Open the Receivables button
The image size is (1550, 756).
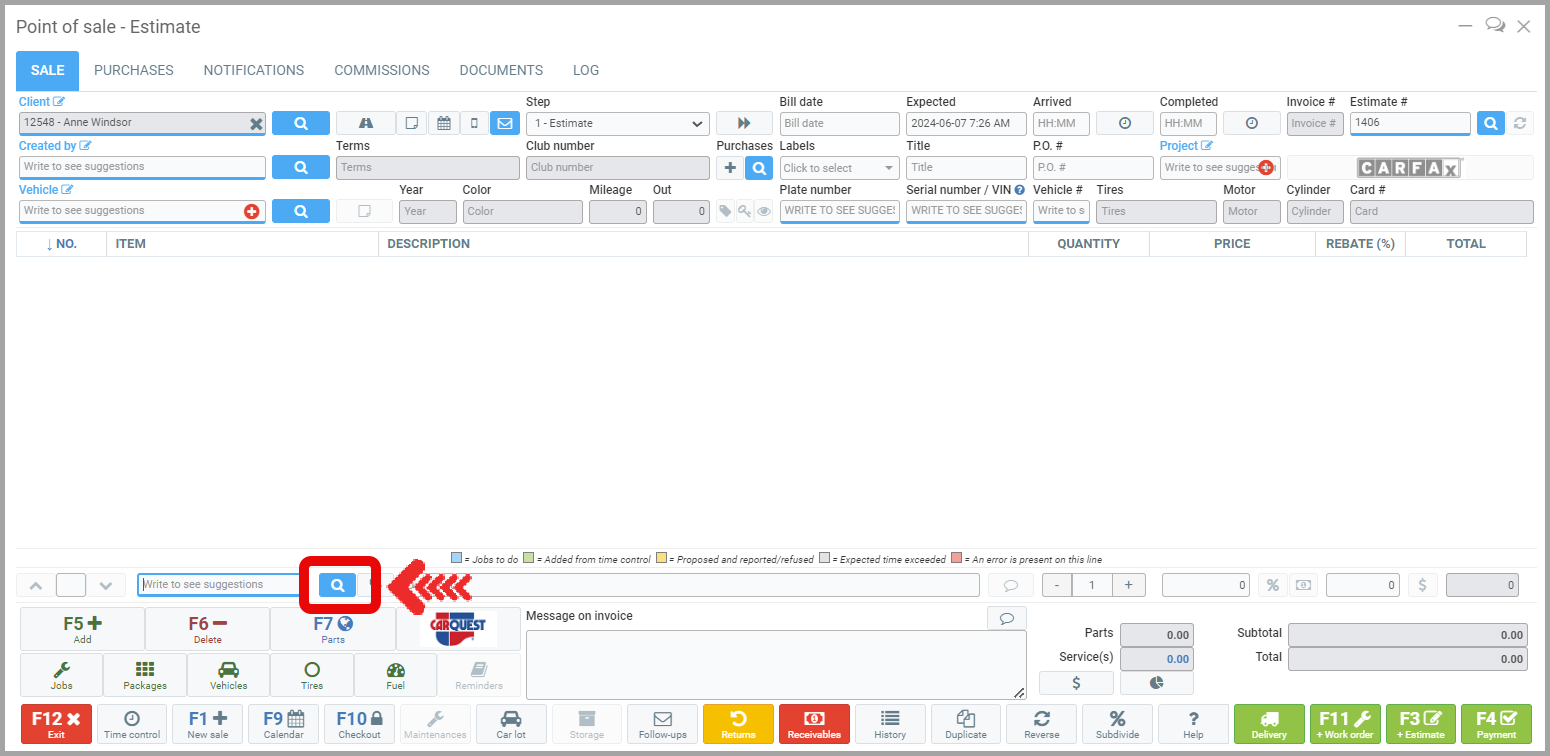814,724
